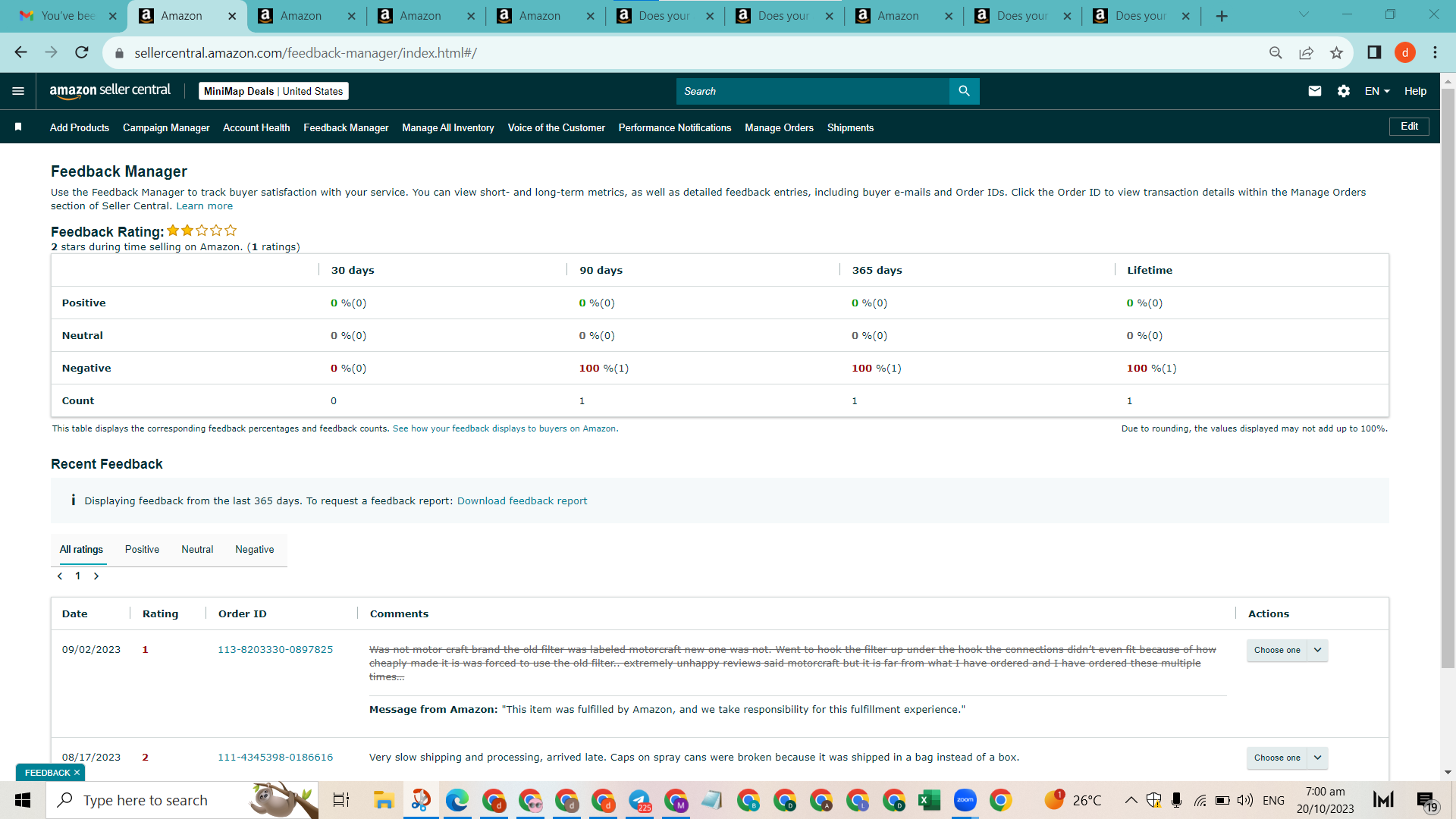Open Choose one dropdown for order 113-8203330-0897825
The width and height of the screenshot is (1456, 819).
[x=1277, y=650]
